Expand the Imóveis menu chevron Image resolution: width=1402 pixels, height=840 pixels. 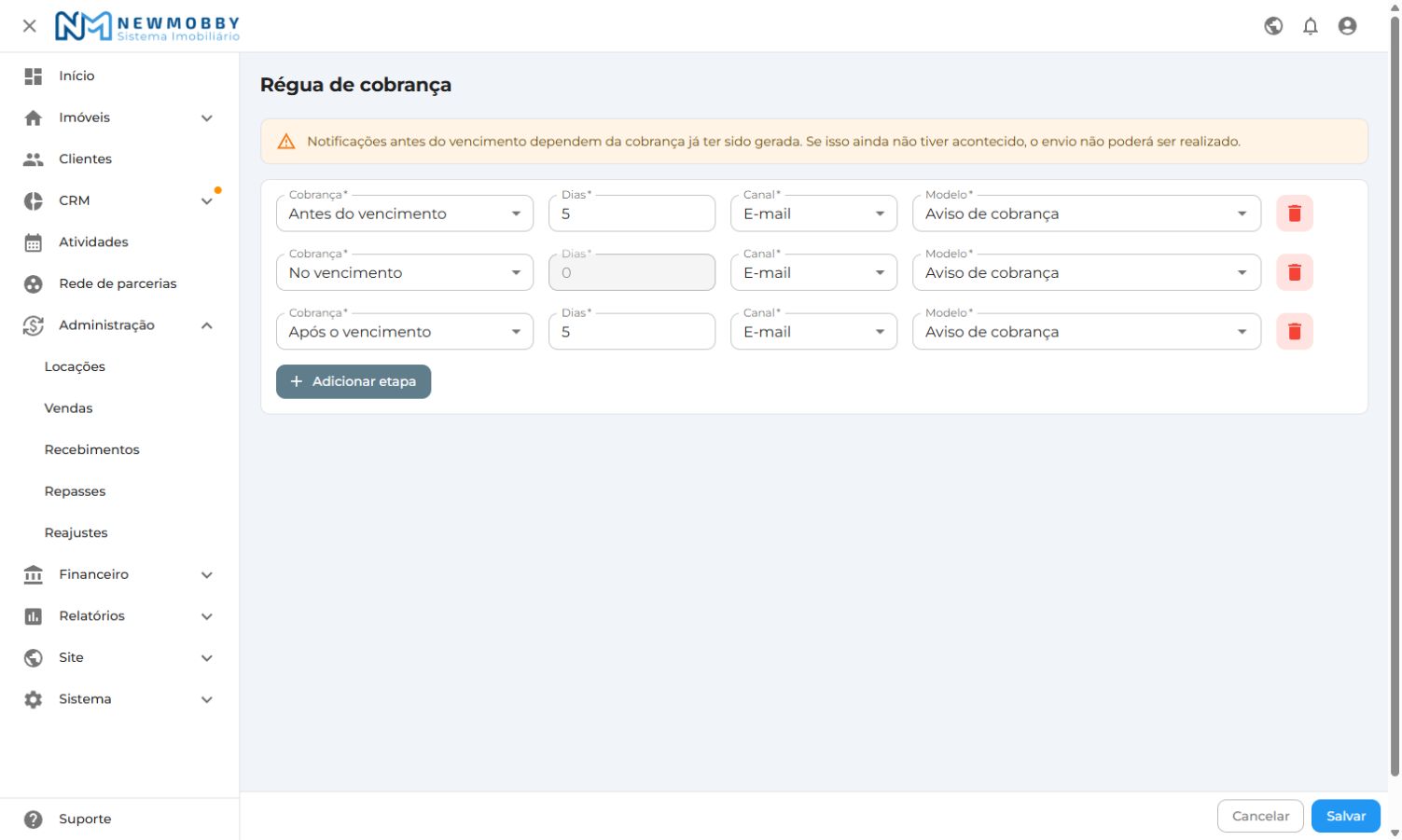(207, 118)
